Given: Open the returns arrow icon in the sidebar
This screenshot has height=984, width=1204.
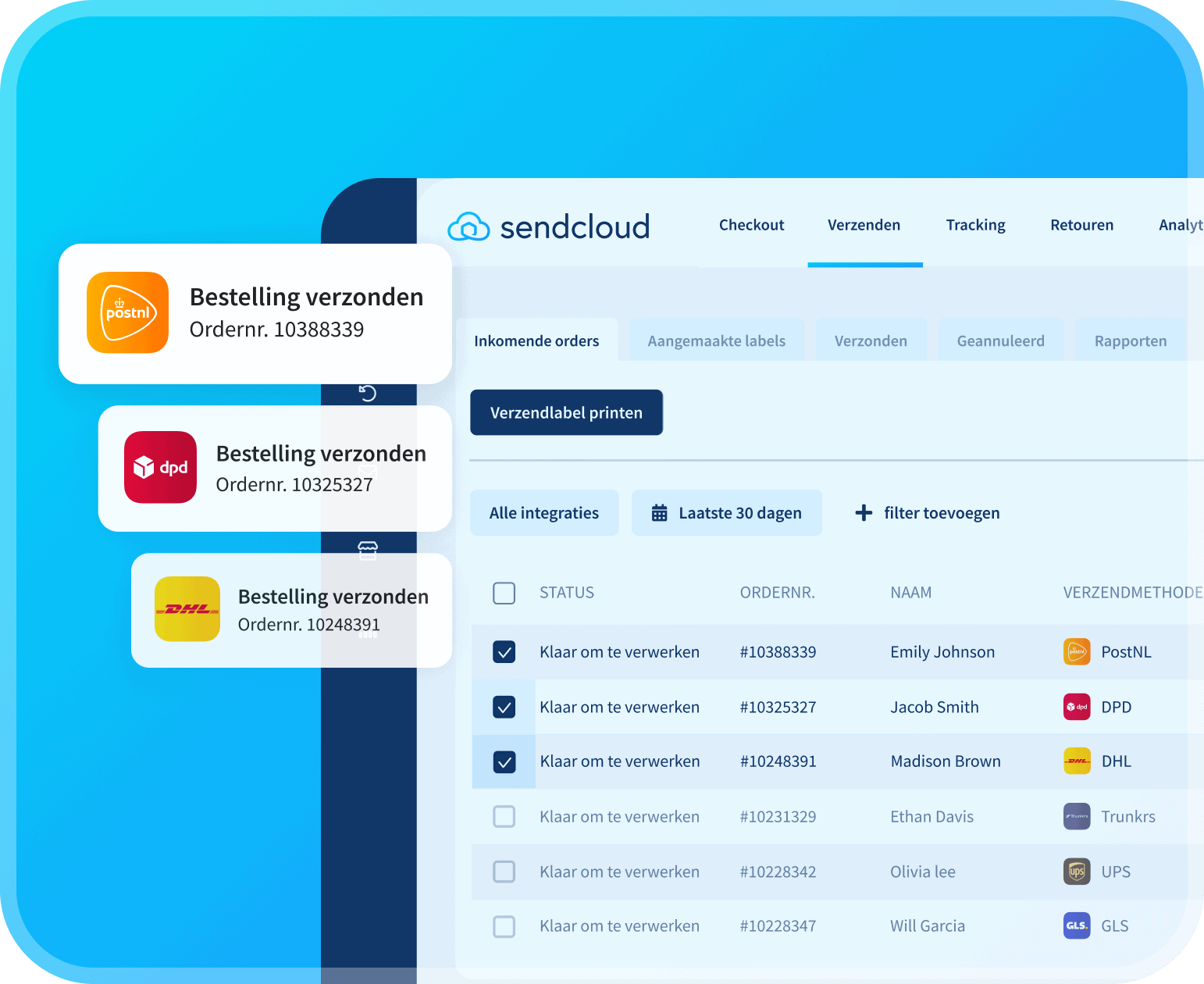Looking at the screenshot, I should click(368, 393).
